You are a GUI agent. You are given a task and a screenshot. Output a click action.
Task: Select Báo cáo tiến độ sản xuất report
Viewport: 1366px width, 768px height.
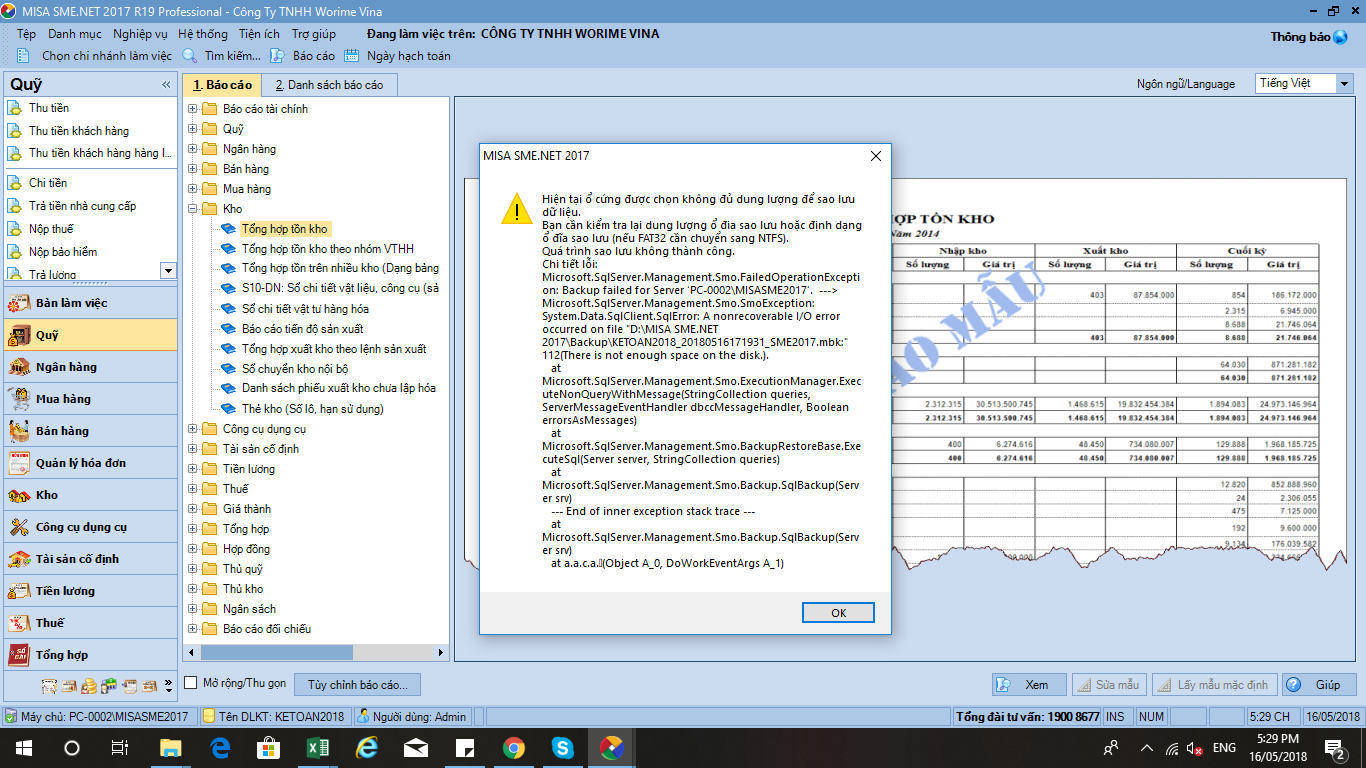302,329
